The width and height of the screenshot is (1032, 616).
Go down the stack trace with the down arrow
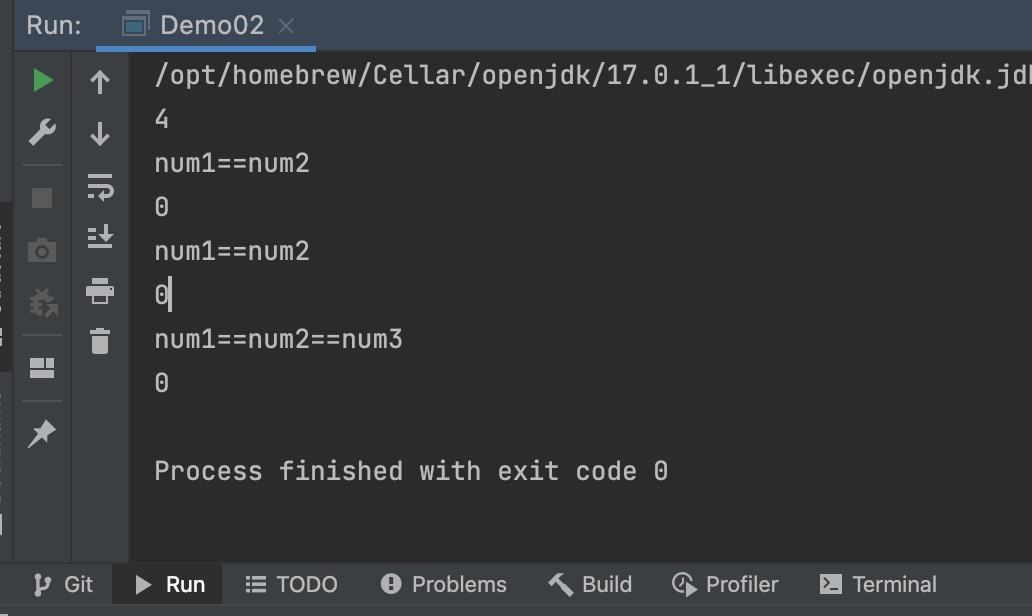click(x=100, y=134)
